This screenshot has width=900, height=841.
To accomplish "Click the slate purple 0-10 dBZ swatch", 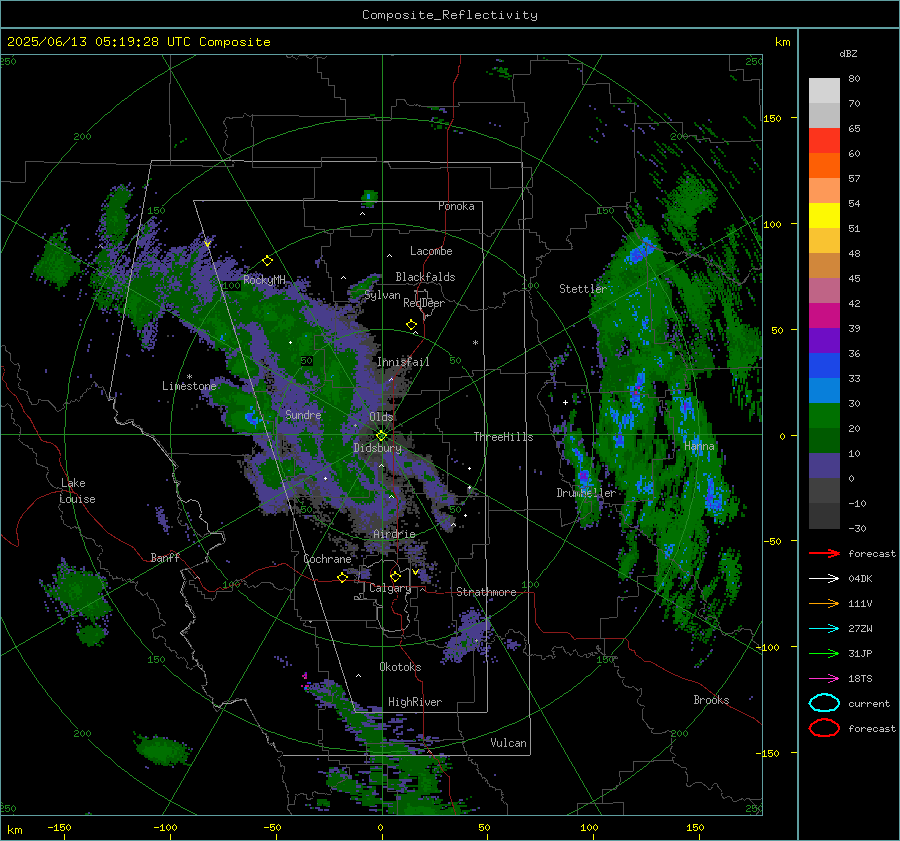I will click(824, 466).
